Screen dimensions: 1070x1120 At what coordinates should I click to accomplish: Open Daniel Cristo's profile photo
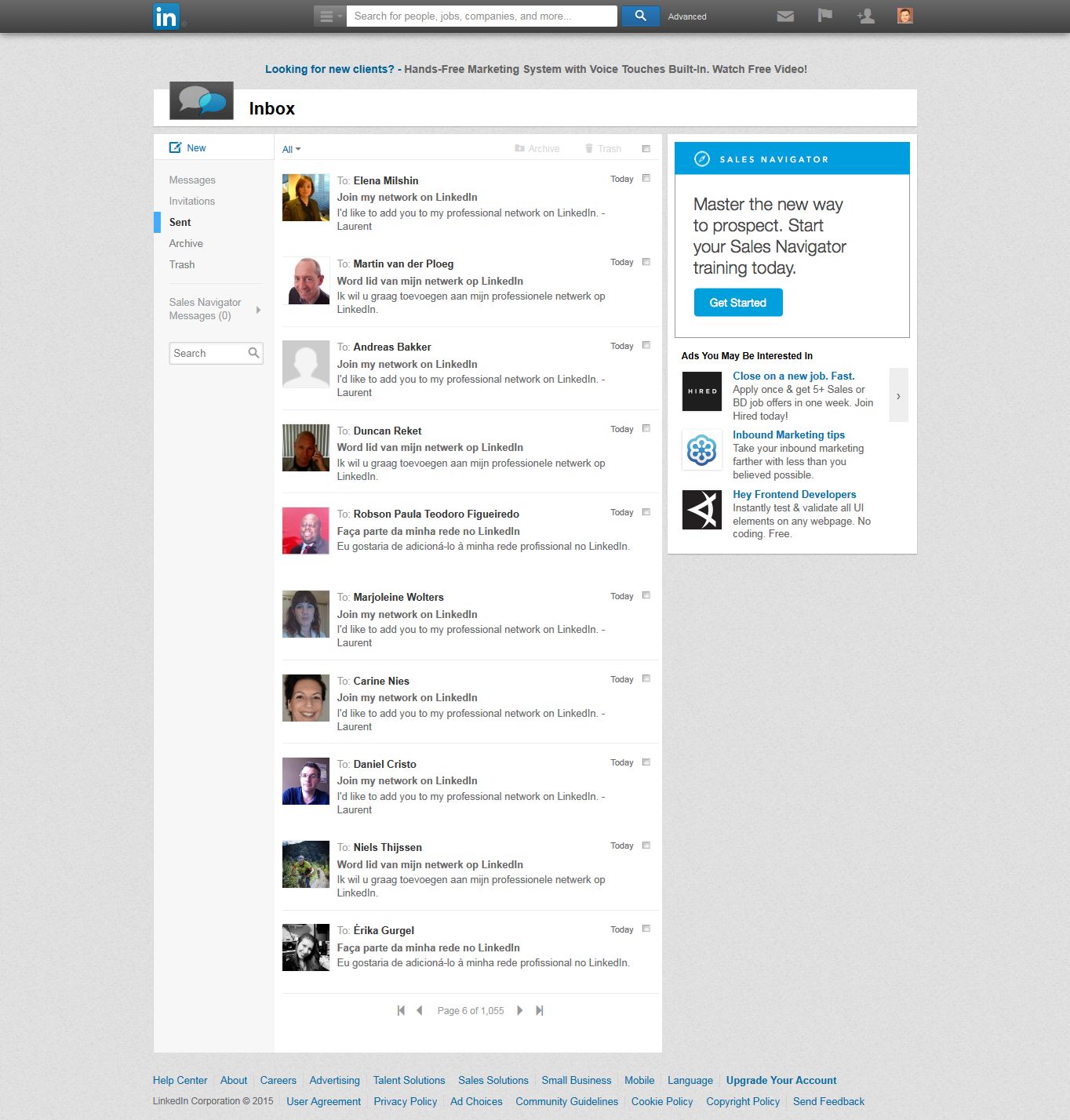[x=306, y=781]
